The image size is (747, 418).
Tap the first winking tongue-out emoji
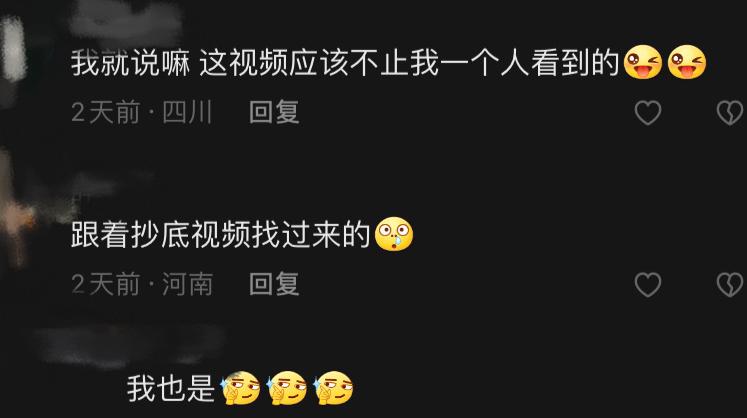tap(643, 62)
